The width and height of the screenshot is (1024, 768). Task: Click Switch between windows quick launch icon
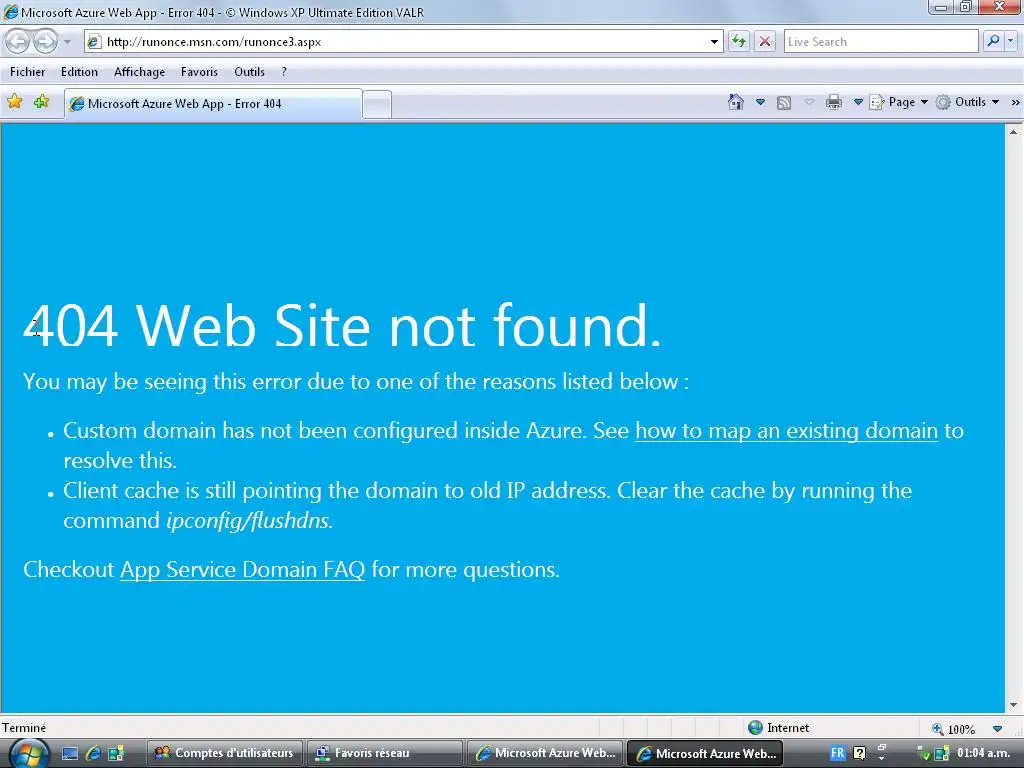pos(116,754)
